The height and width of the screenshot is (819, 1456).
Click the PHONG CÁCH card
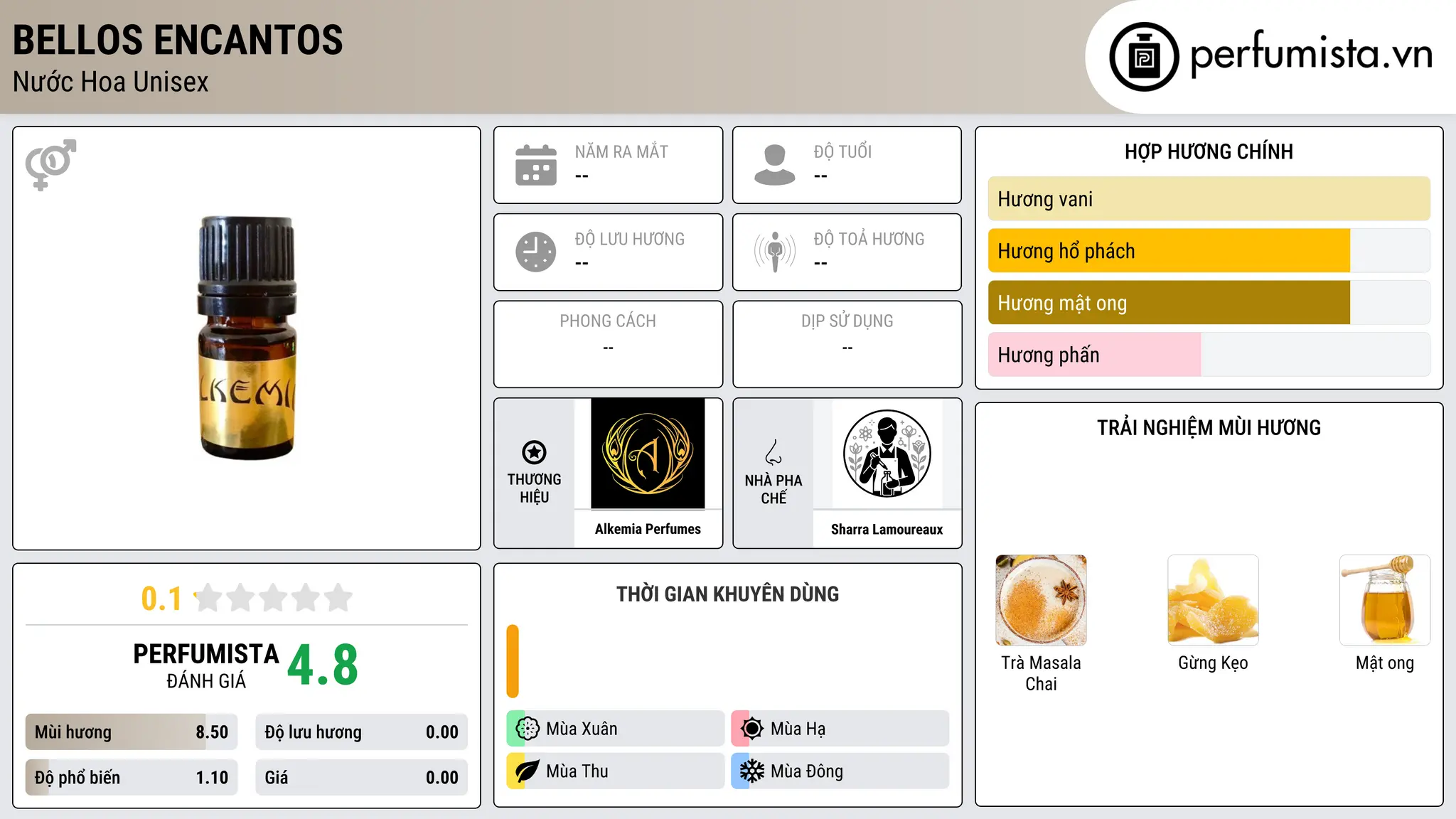pos(608,344)
